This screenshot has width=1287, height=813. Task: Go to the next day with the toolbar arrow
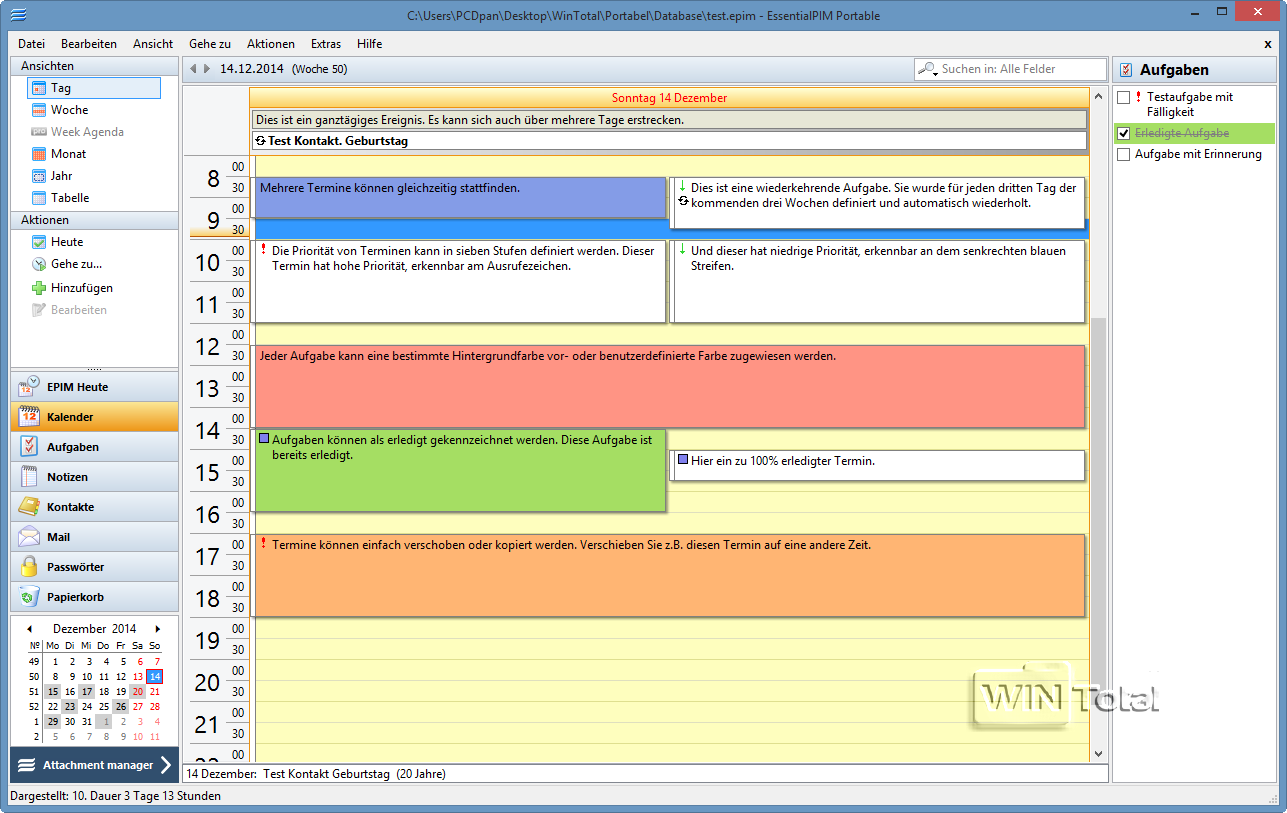(x=207, y=69)
